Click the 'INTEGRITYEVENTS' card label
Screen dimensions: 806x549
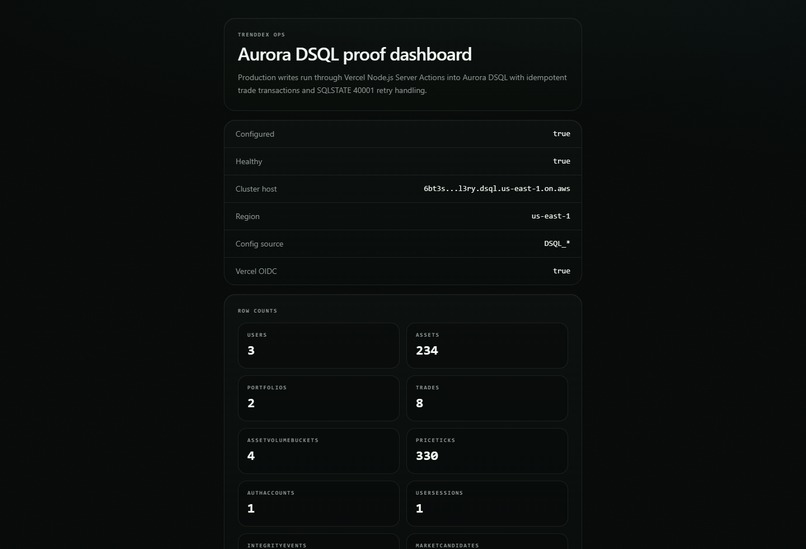pyautogui.click(x=277, y=545)
